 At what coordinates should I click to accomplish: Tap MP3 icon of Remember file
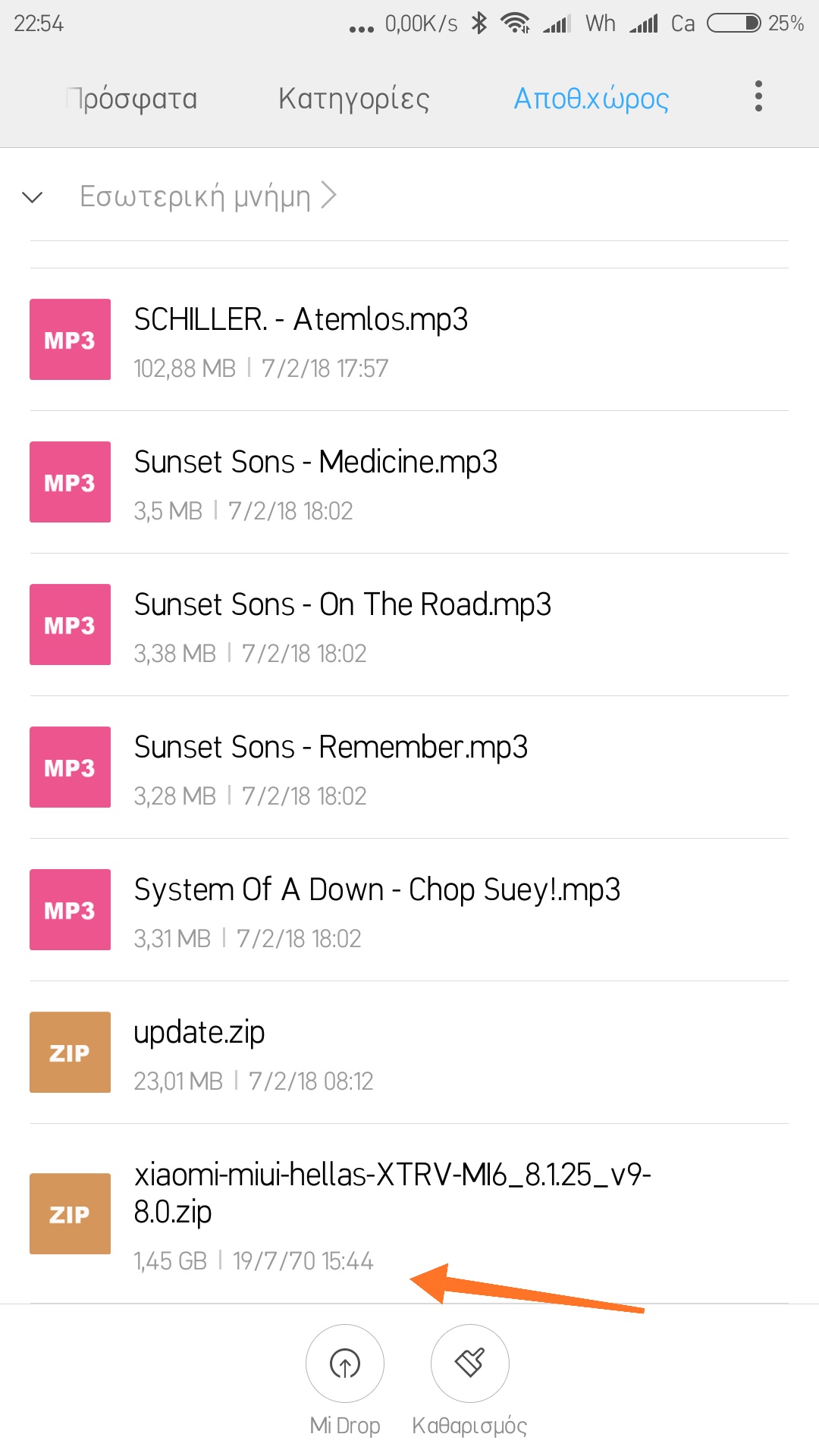(x=70, y=767)
